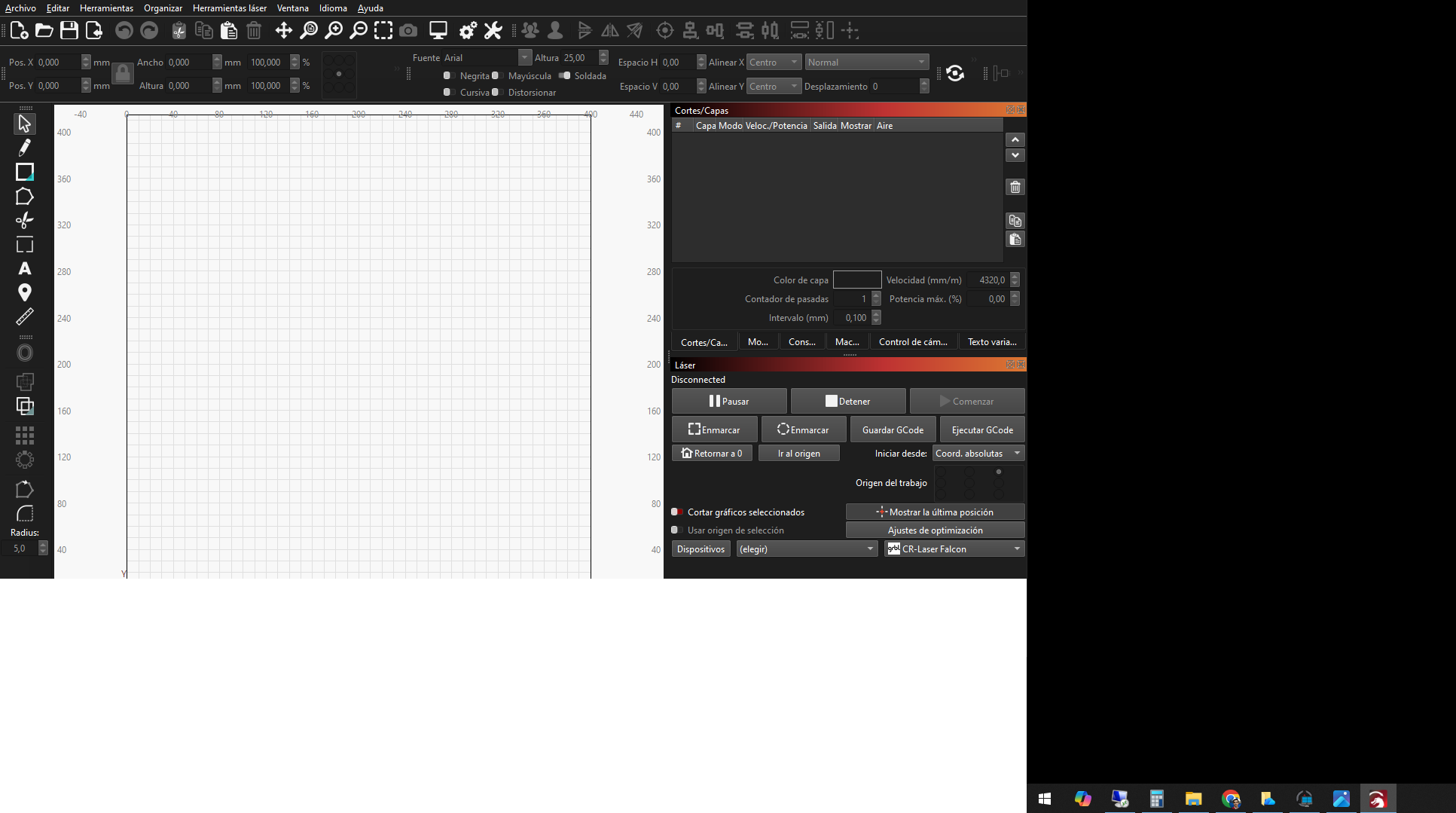Open the Herramientas láser menu
This screenshot has width=1456, height=813.
pos(229,8)
